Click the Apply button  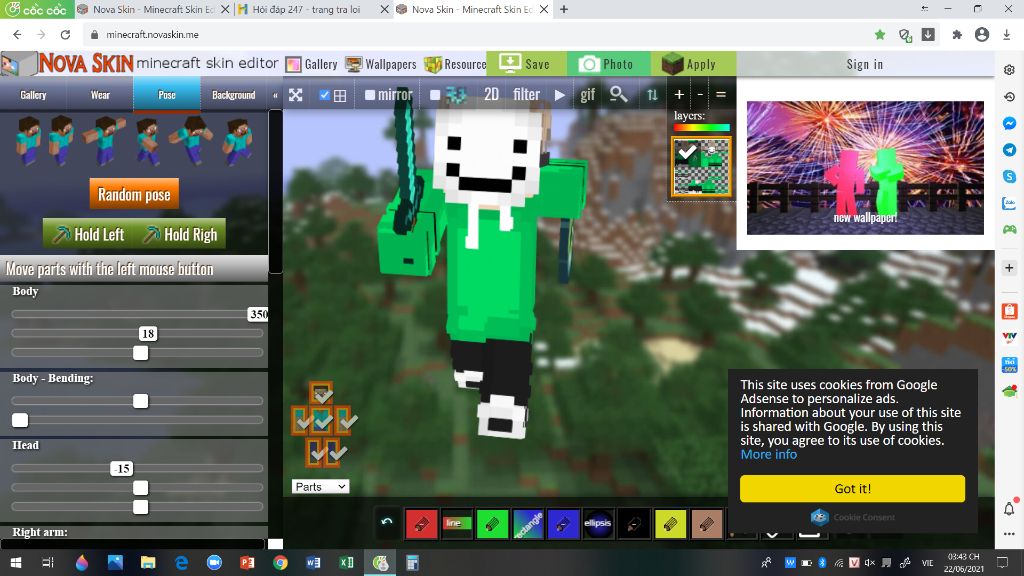[693, 64]
